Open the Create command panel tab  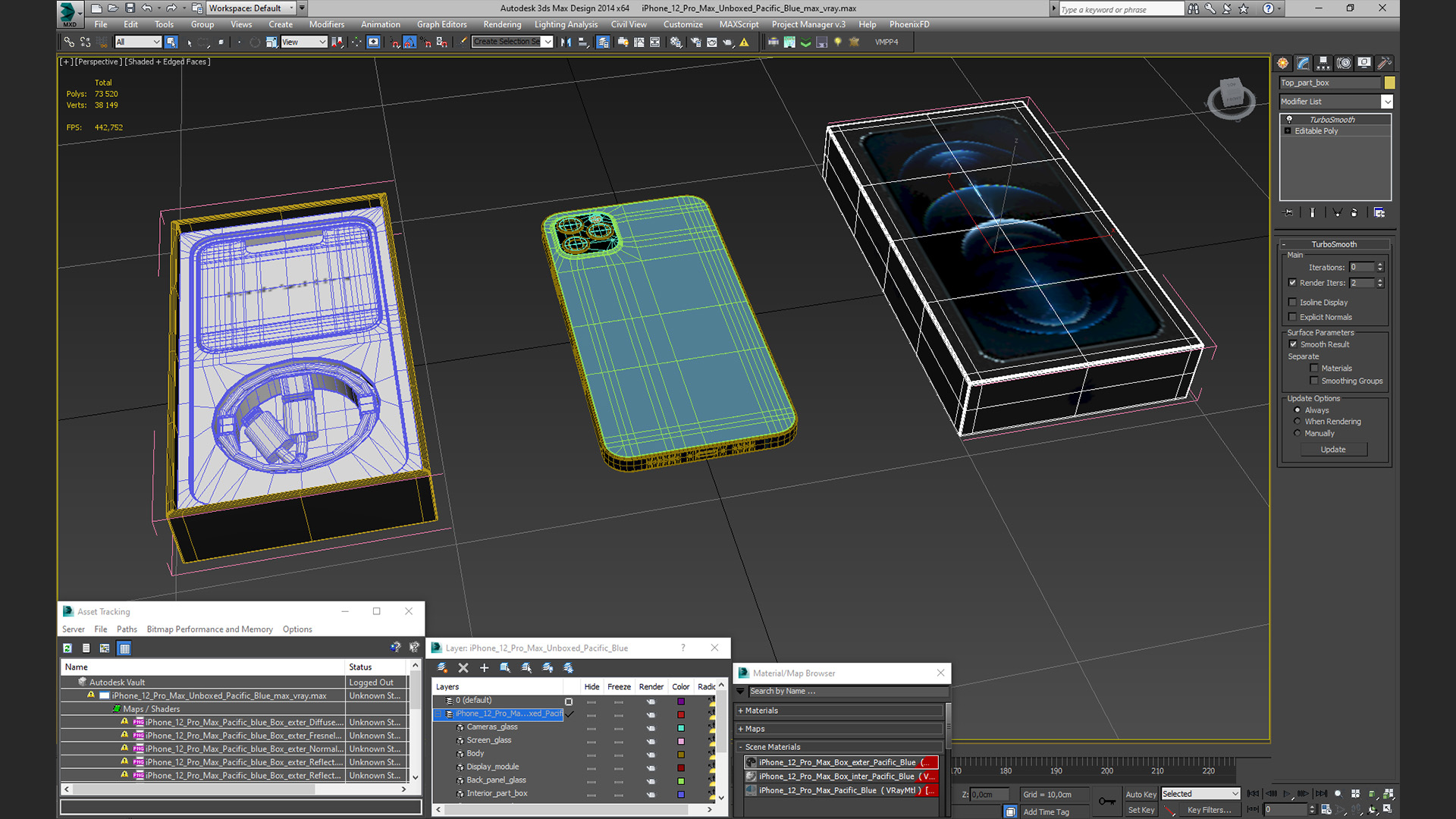(1282, 63)
